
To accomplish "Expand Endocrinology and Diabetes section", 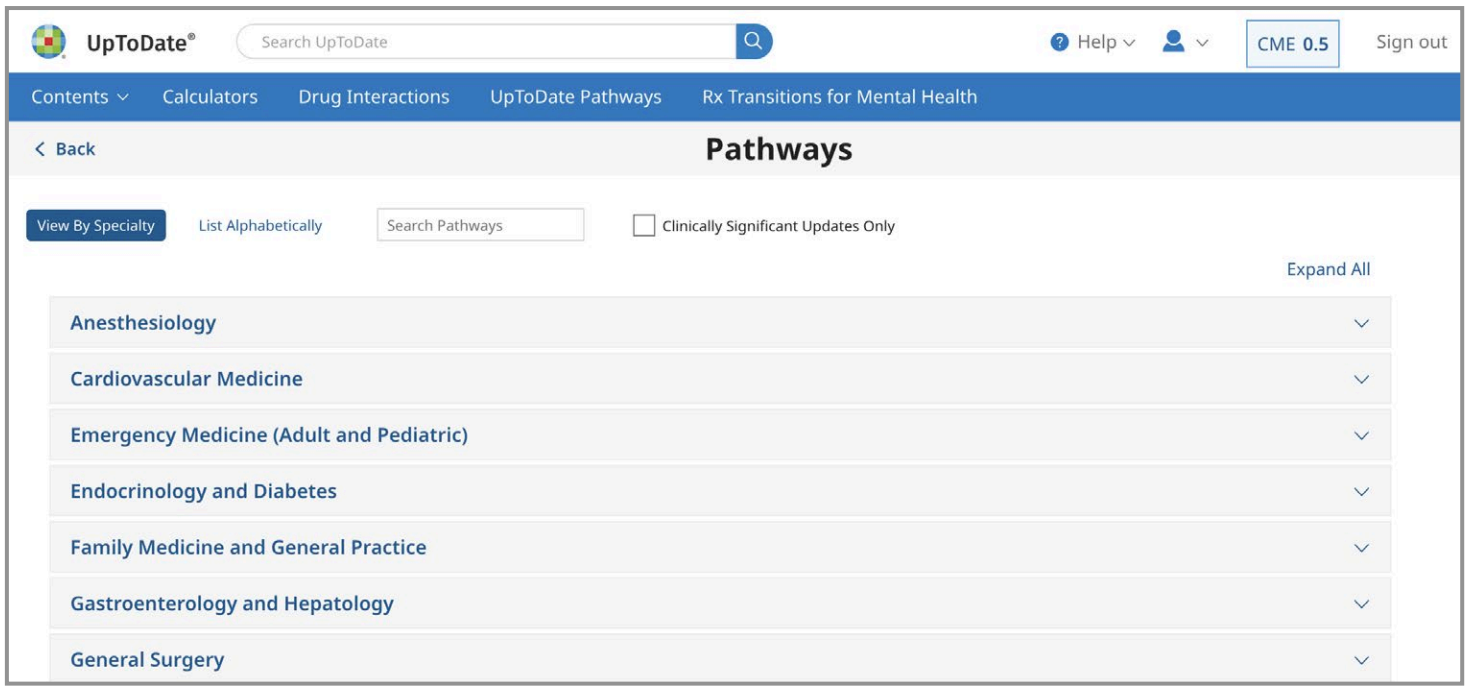I will (203, 491).
